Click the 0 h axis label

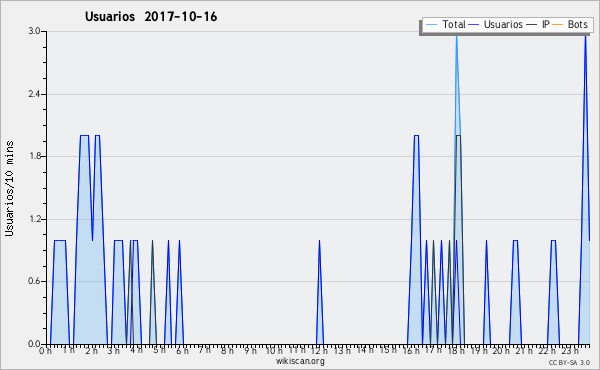[x=45, y=350]
